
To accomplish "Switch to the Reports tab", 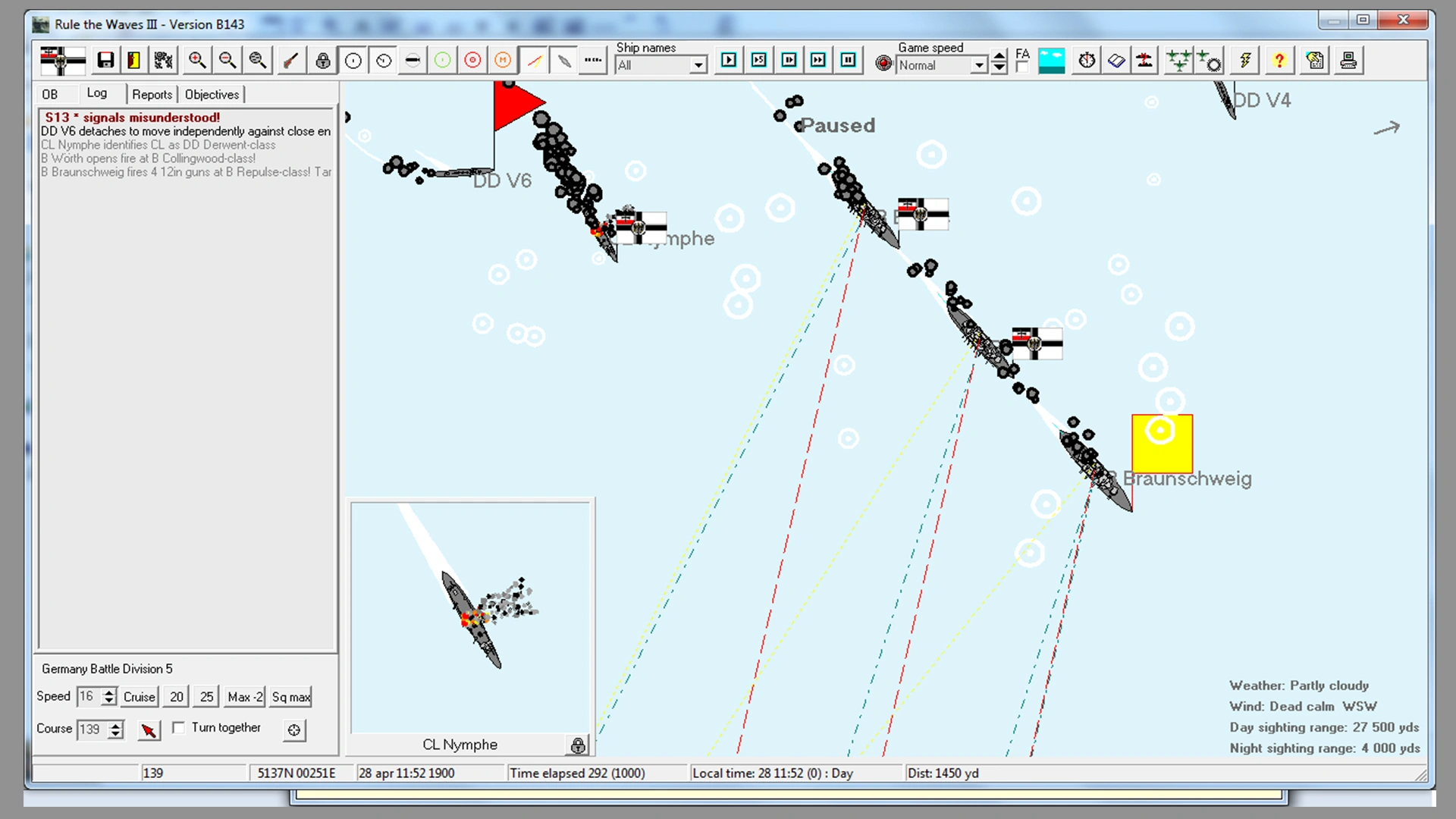I will [x=151, y=94].
